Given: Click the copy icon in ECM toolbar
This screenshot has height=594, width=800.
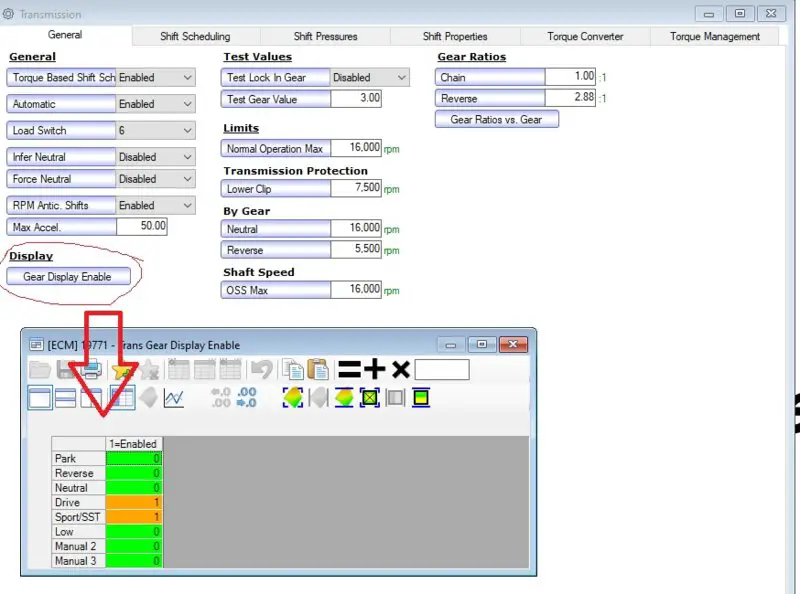Looking at the screenshot, I should pyautogui.click(x=293, y=369).
